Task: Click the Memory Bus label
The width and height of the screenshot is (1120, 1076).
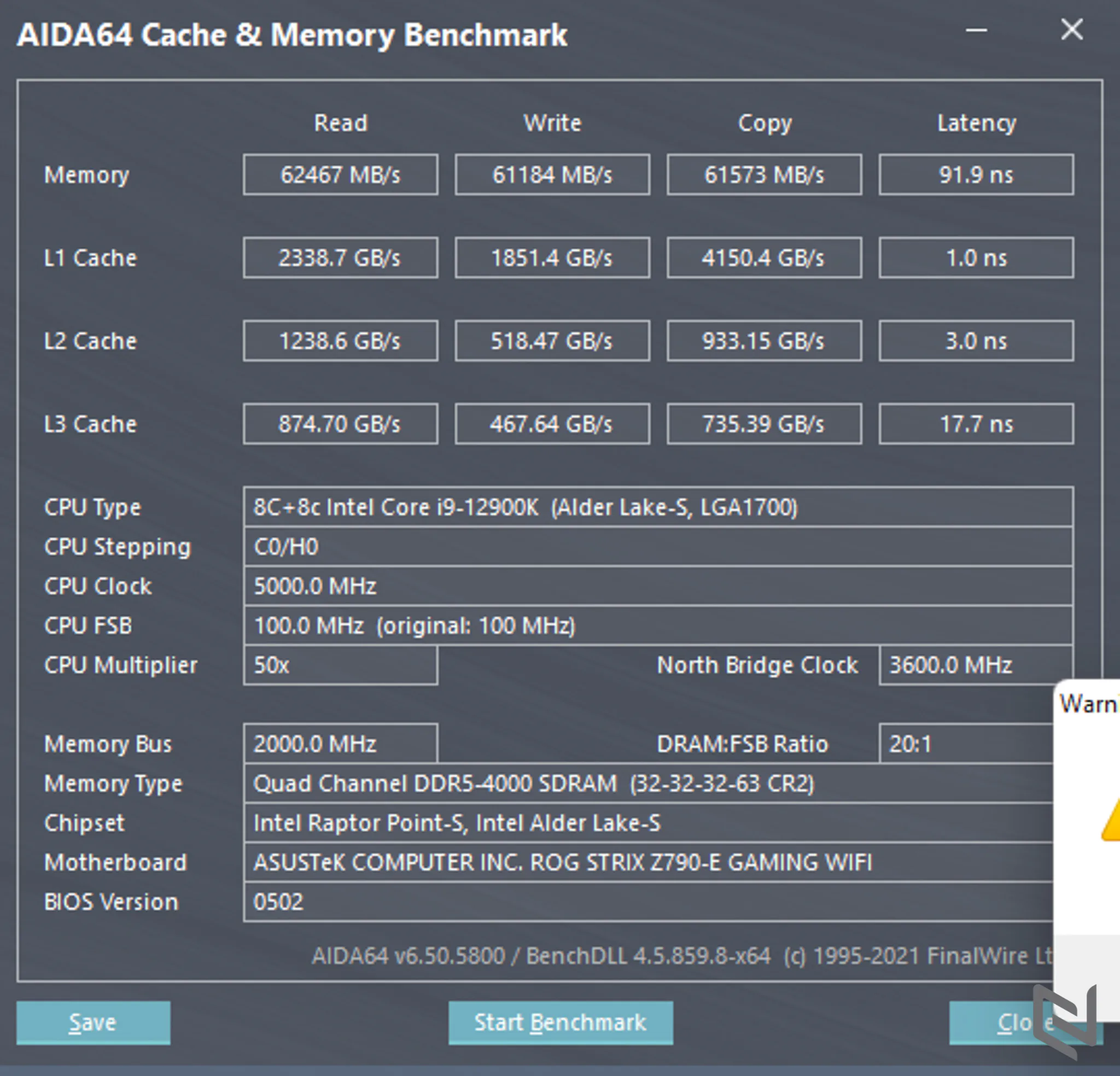Action: [108, 745]
